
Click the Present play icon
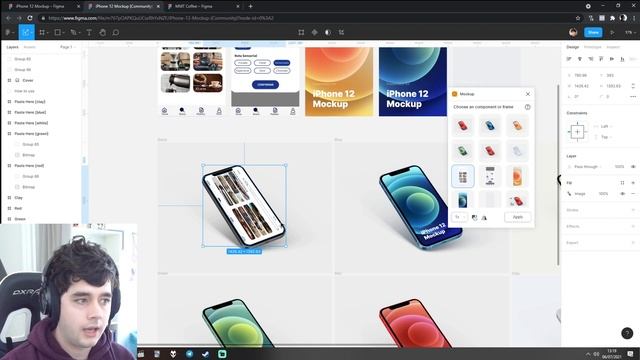point(612,32)
